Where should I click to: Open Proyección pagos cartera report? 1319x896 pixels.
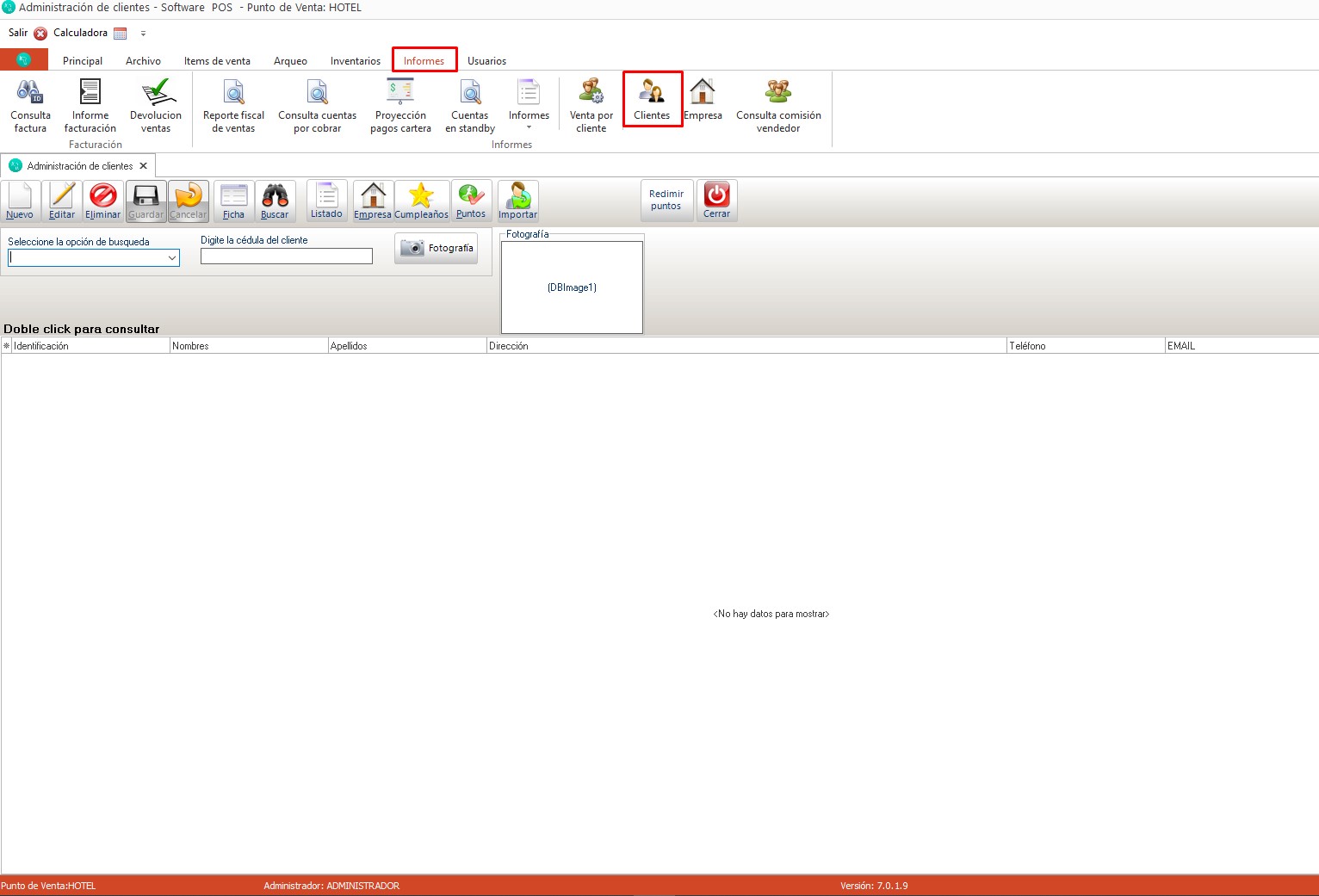coord(400,106)
